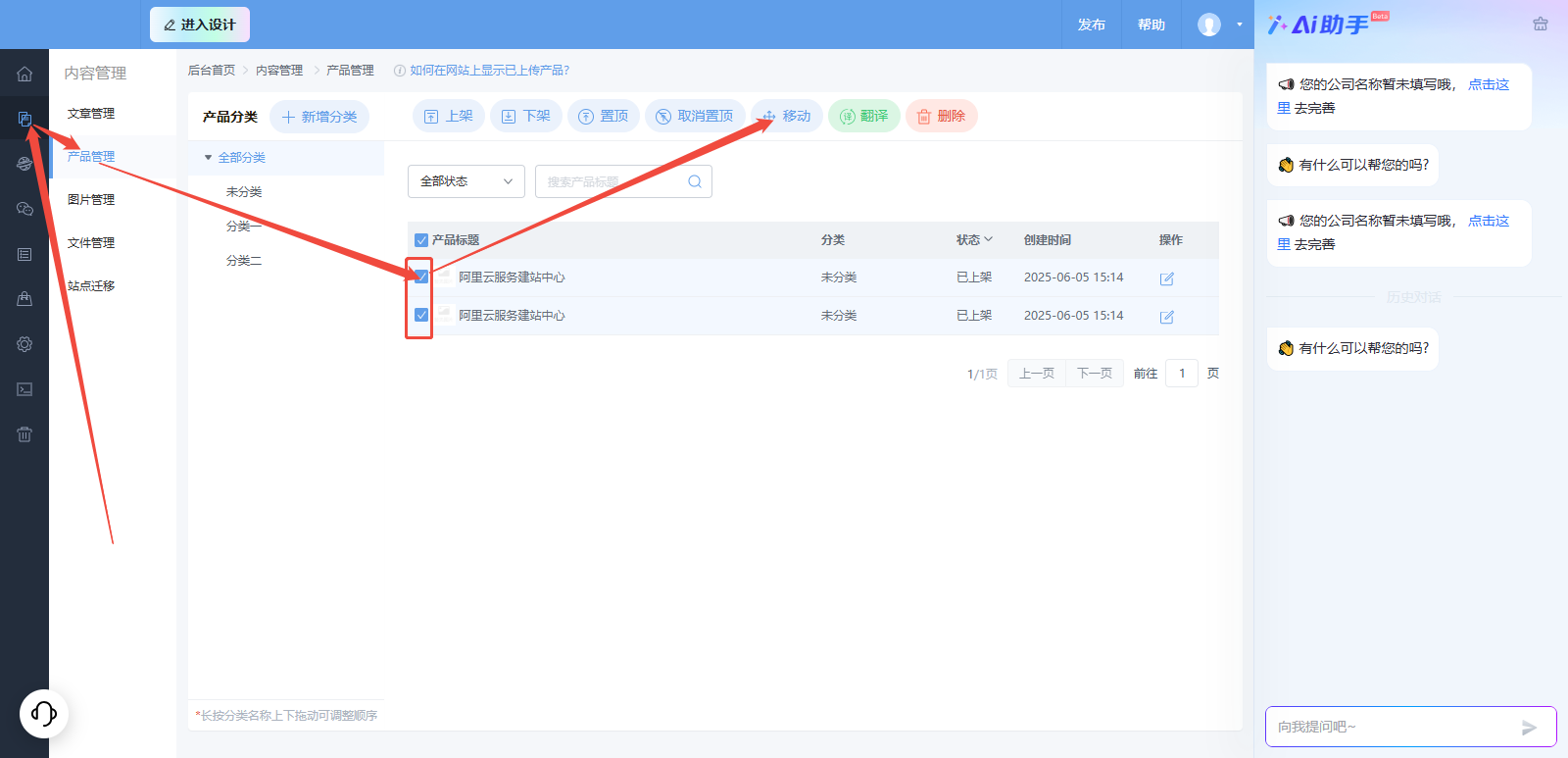The width and height of the screenshot is (1568, 758).
Task: Click edit icon for second product row
Action: [x=1166, y=317]
